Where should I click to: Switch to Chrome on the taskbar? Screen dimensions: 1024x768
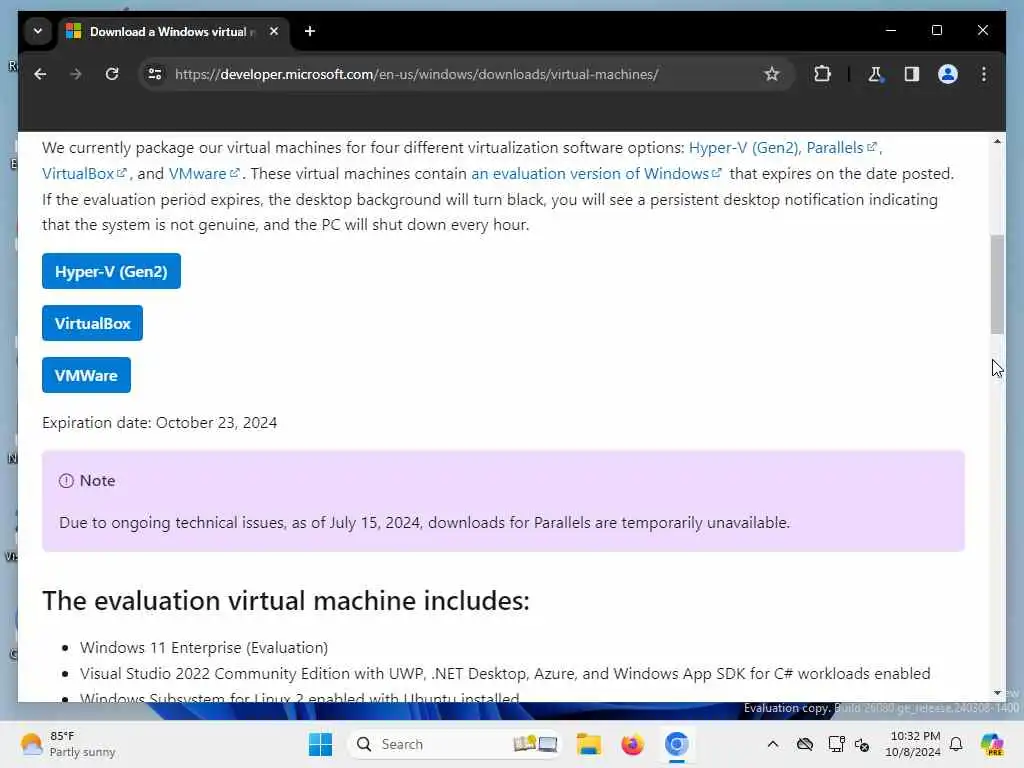click(677, 744)
